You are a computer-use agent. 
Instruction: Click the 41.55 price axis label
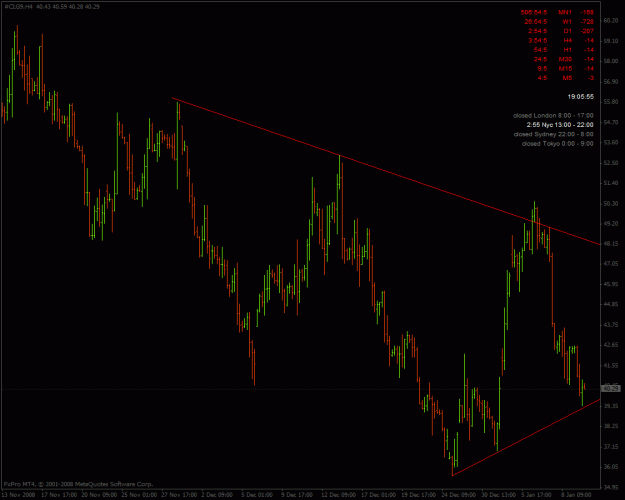(611, 365)
